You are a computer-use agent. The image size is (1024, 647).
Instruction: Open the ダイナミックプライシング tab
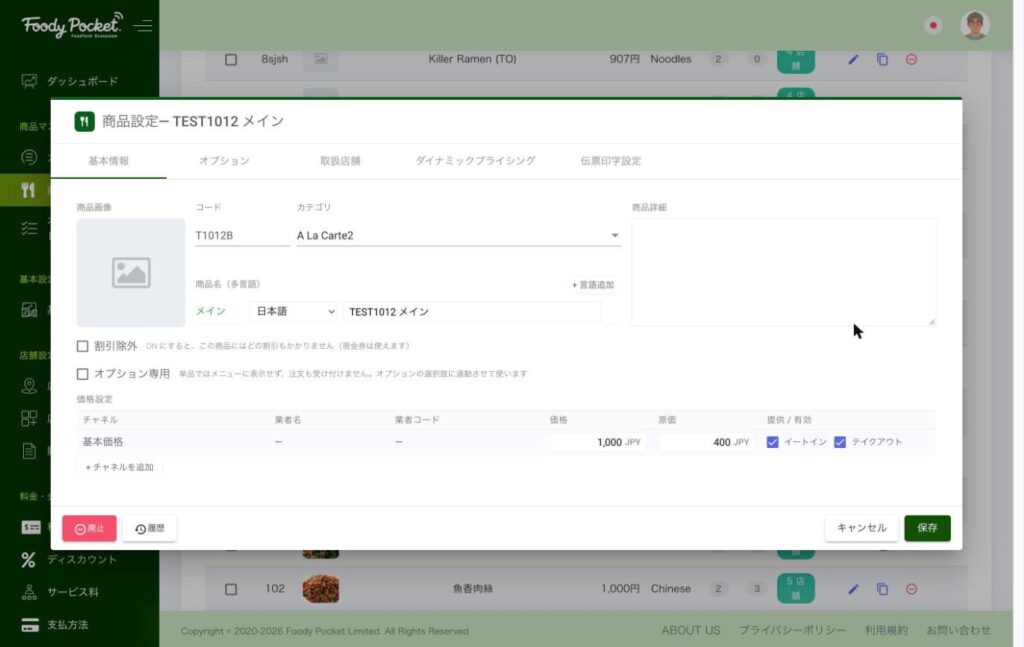(475, 161)
